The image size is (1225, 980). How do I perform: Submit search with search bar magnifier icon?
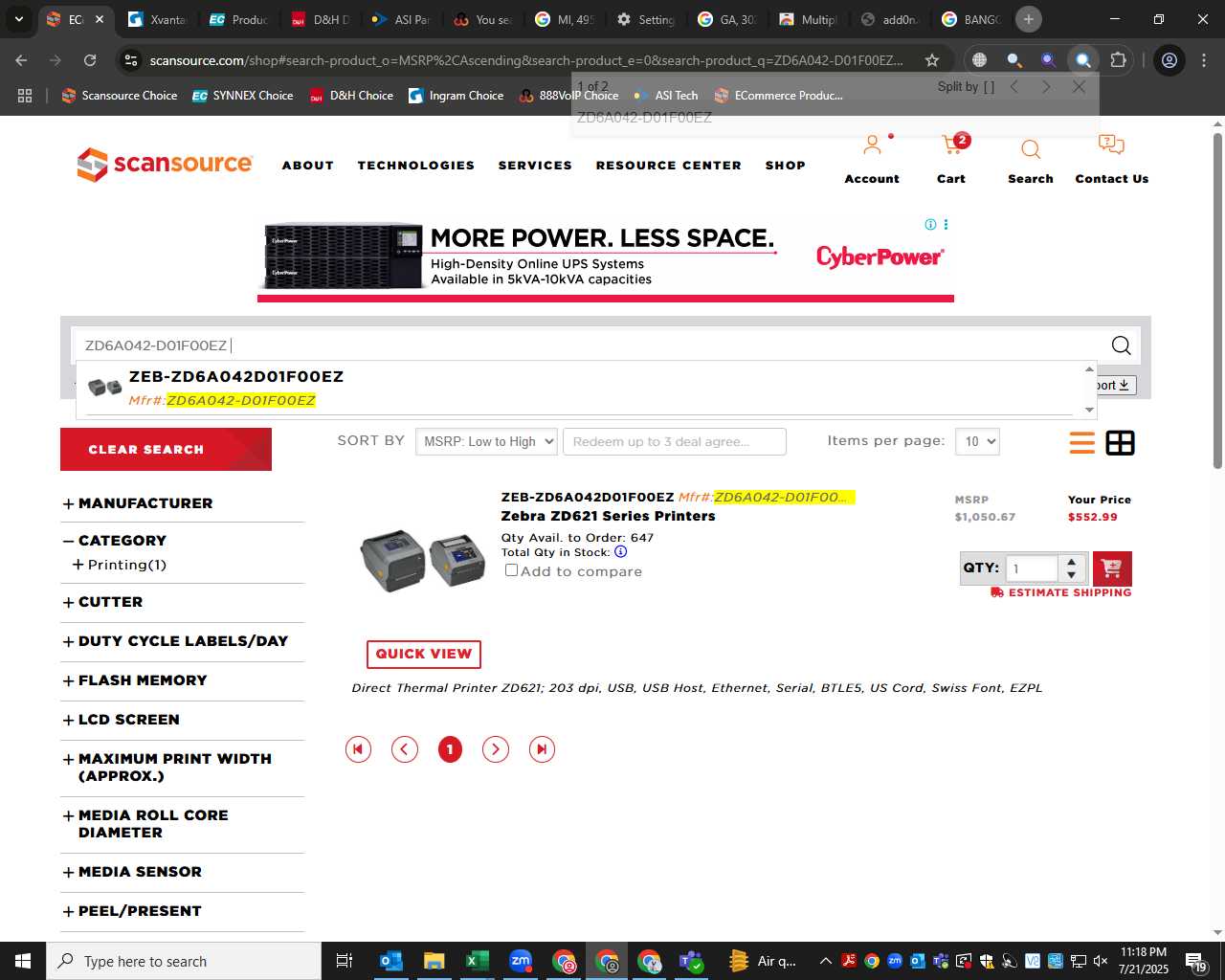1121,345
